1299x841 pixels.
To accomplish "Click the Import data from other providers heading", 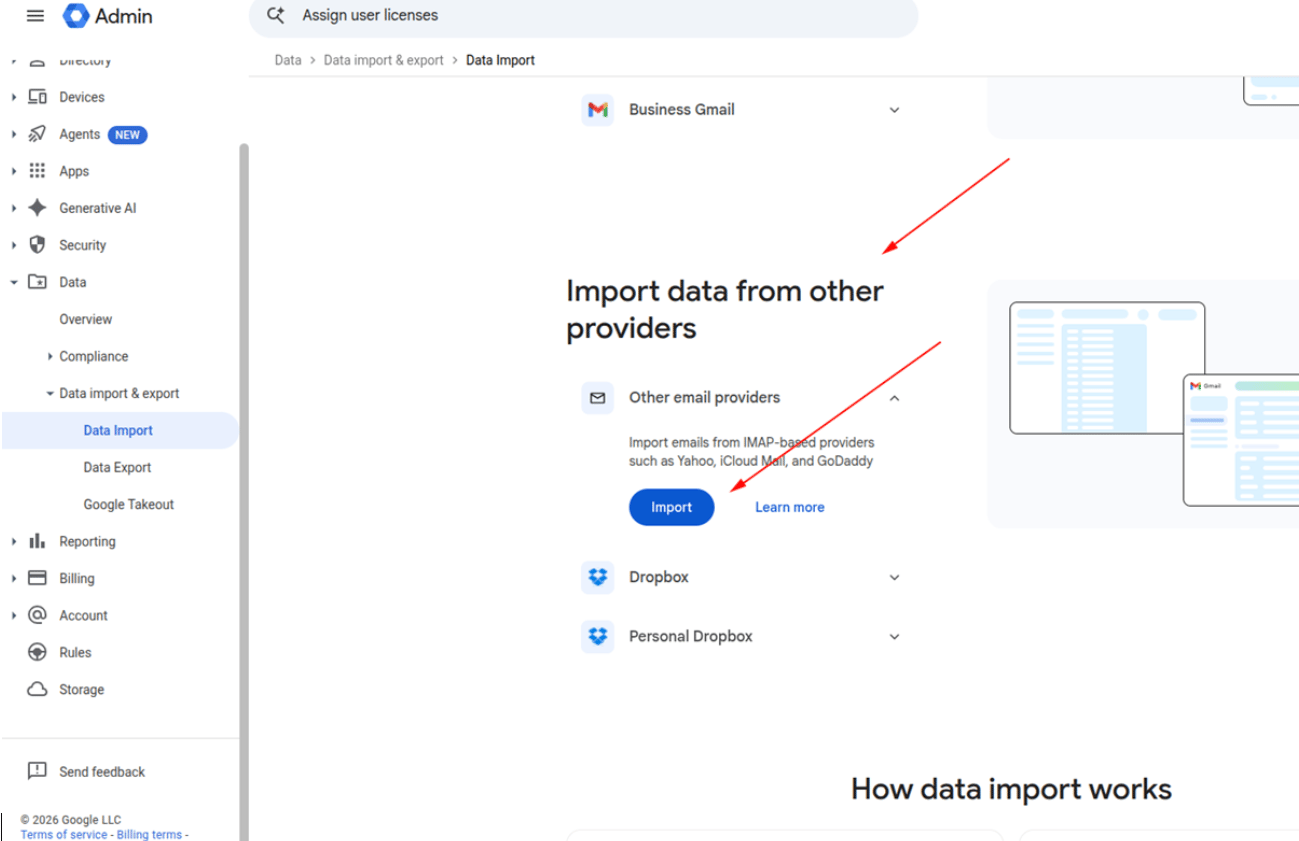I will click(725, 309).
